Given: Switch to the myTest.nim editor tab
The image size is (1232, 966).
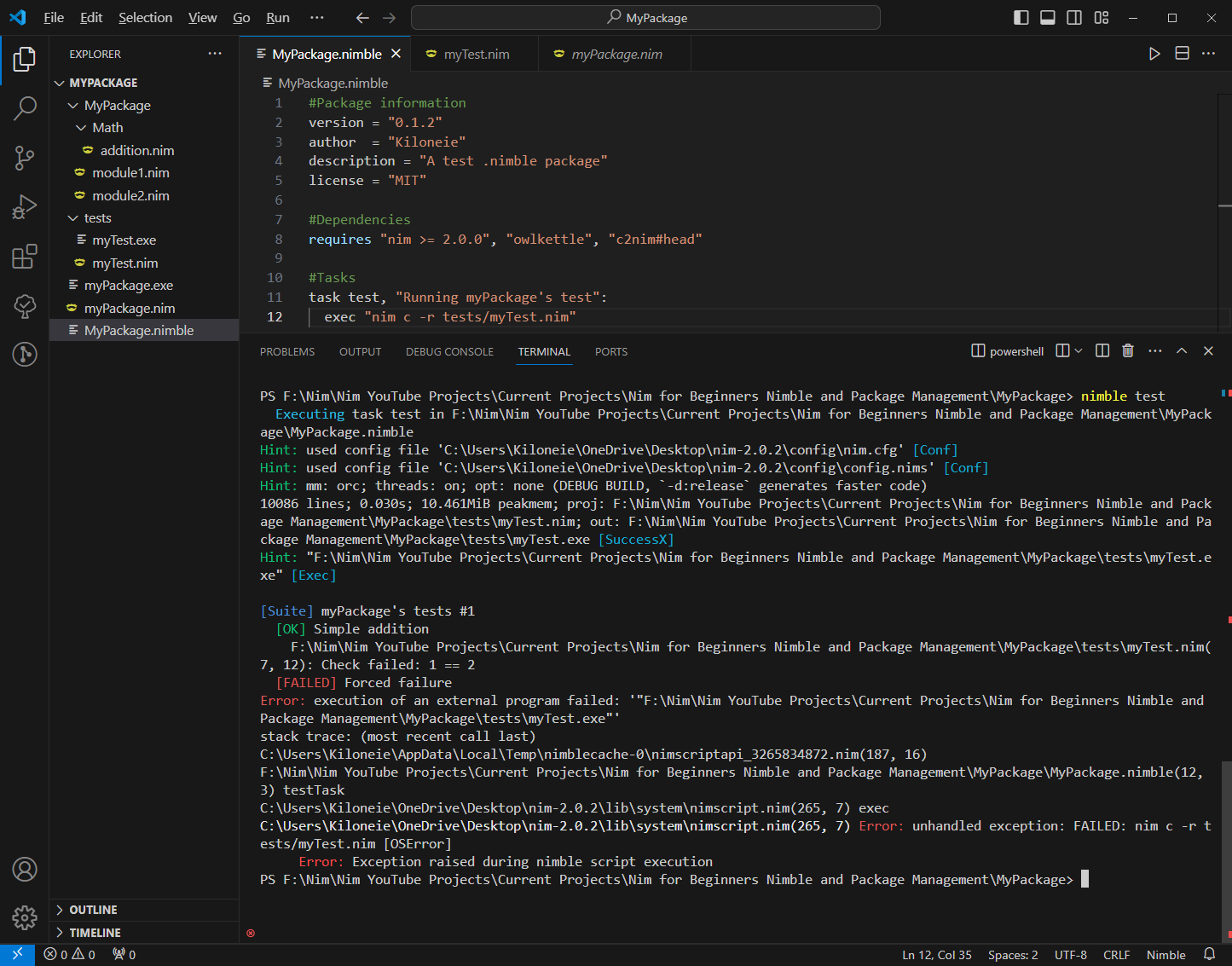Looking at the screenshot, I should tap(474, 54).
